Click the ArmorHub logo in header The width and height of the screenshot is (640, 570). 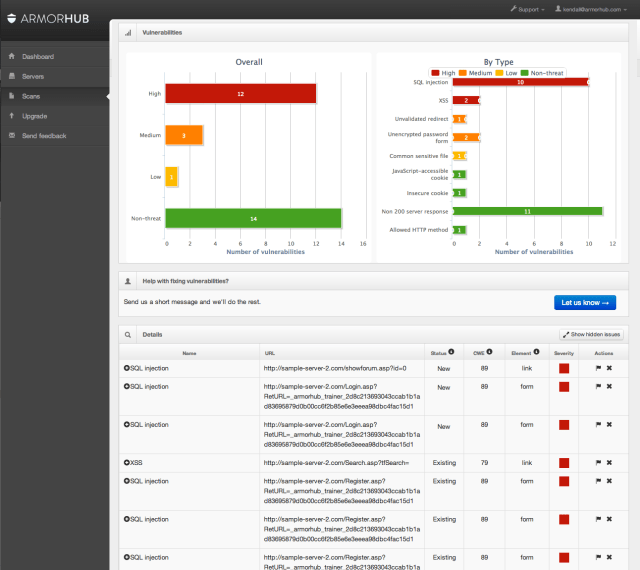pos(55,17)
